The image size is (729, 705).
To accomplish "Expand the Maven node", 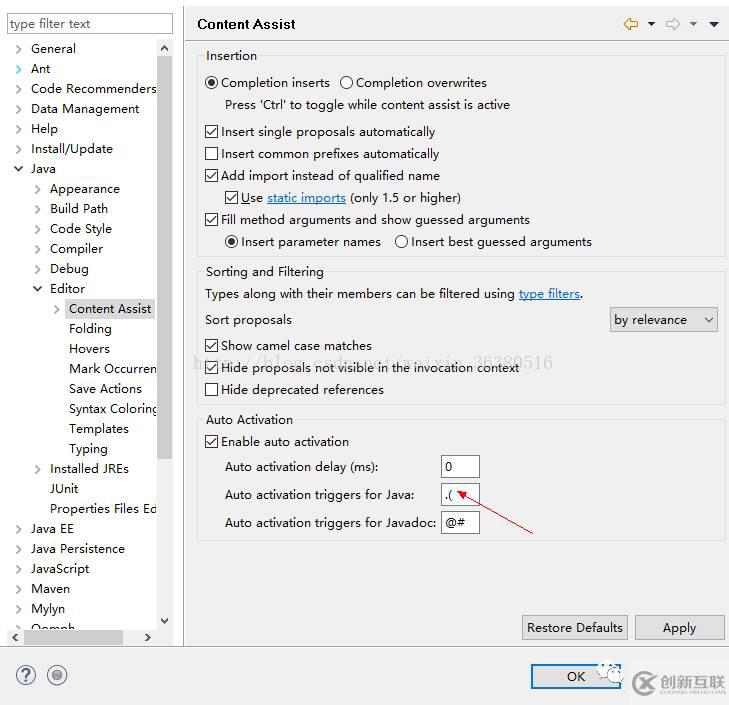I will 19,589.
